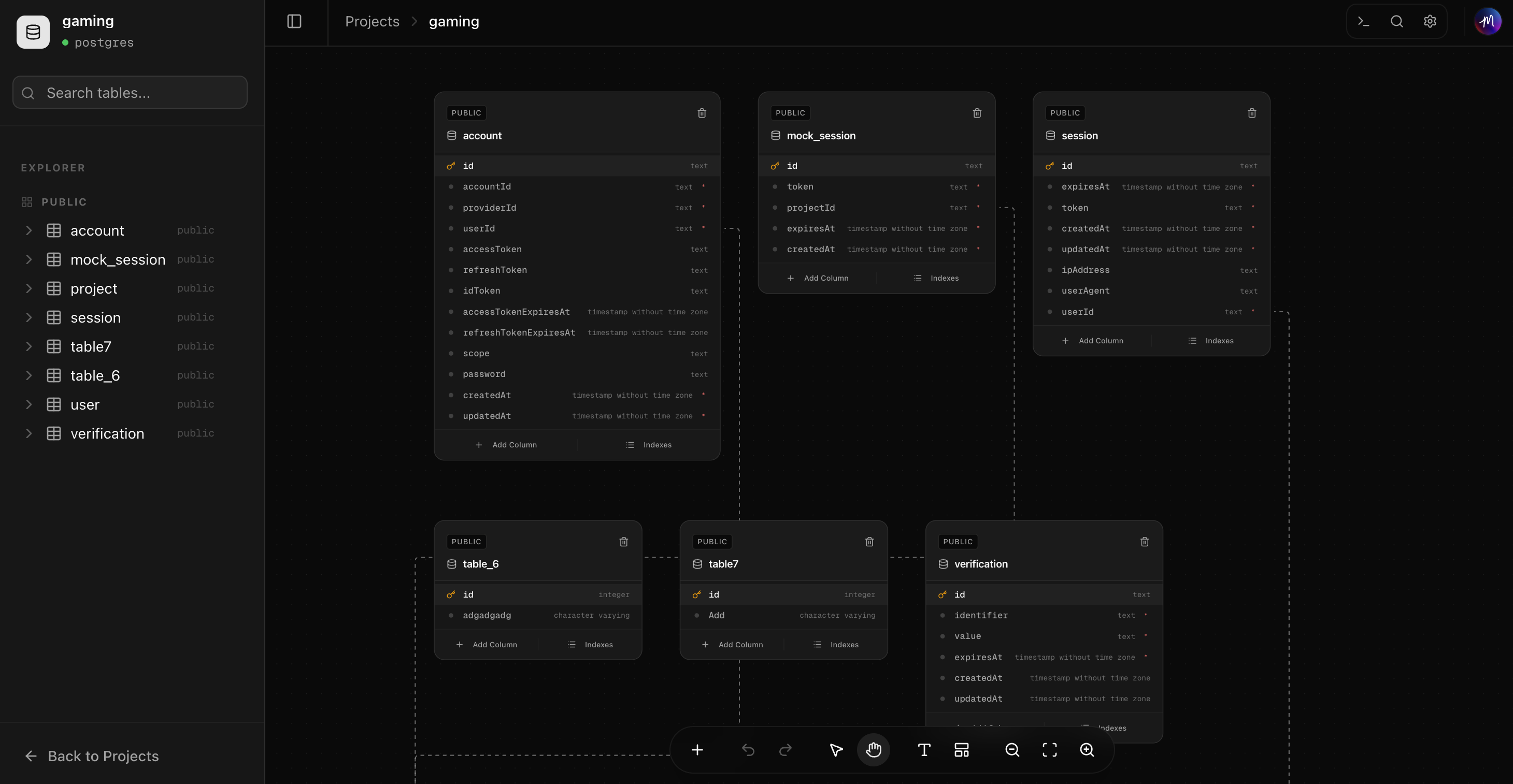Click the text tool icon
The image size is (1513, 784).
[923, 750]
